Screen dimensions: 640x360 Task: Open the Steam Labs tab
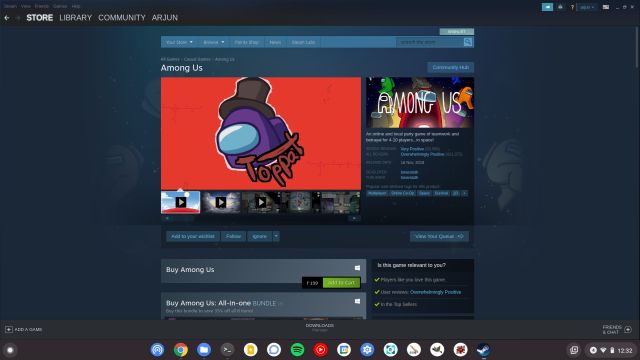303,42
